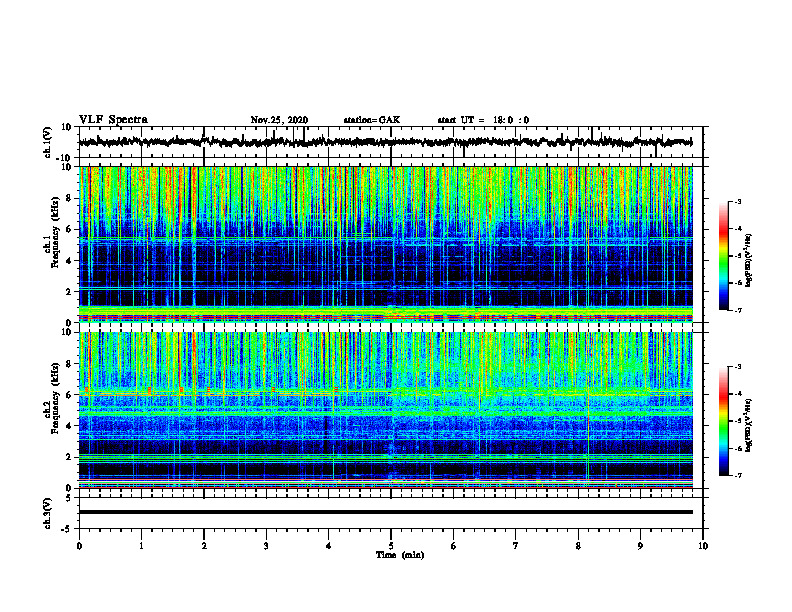The width and height of the screenshot is (792, 612).
Task: Click the ch.1 voltage waveform trace
Action: click(385, 142)
